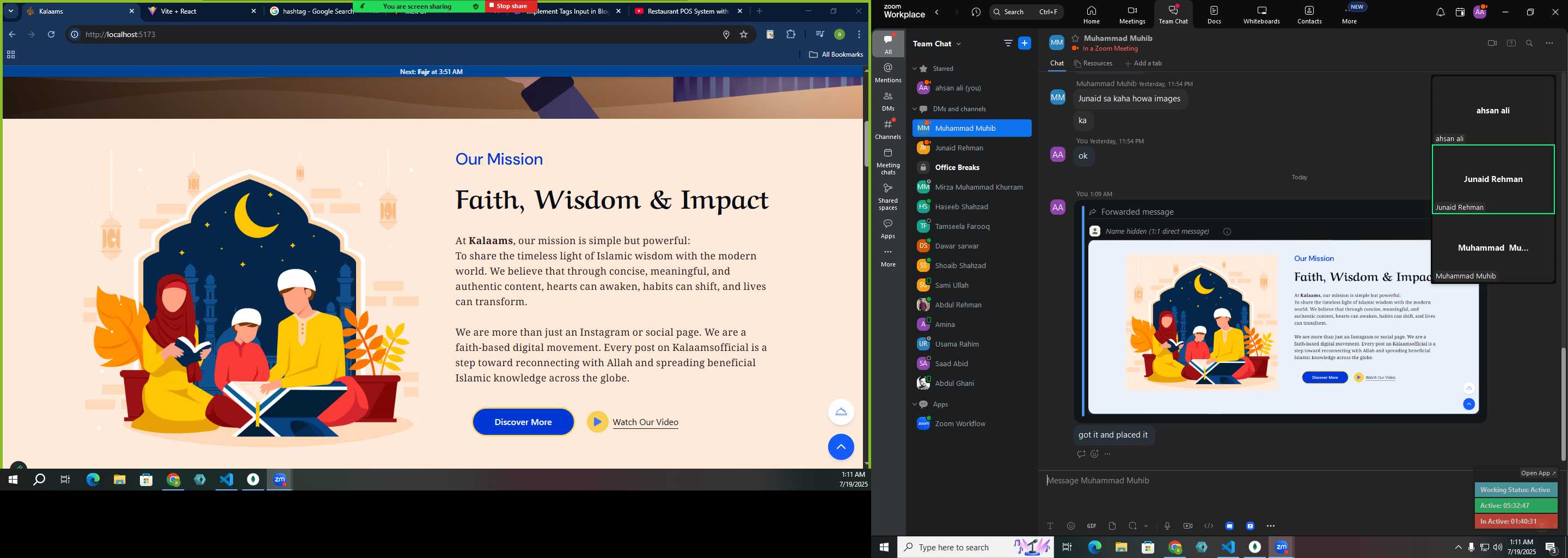Reply to the 'got it and placed it' message
Viewport: 1568px width, 558px height.
pos(1081,454)
